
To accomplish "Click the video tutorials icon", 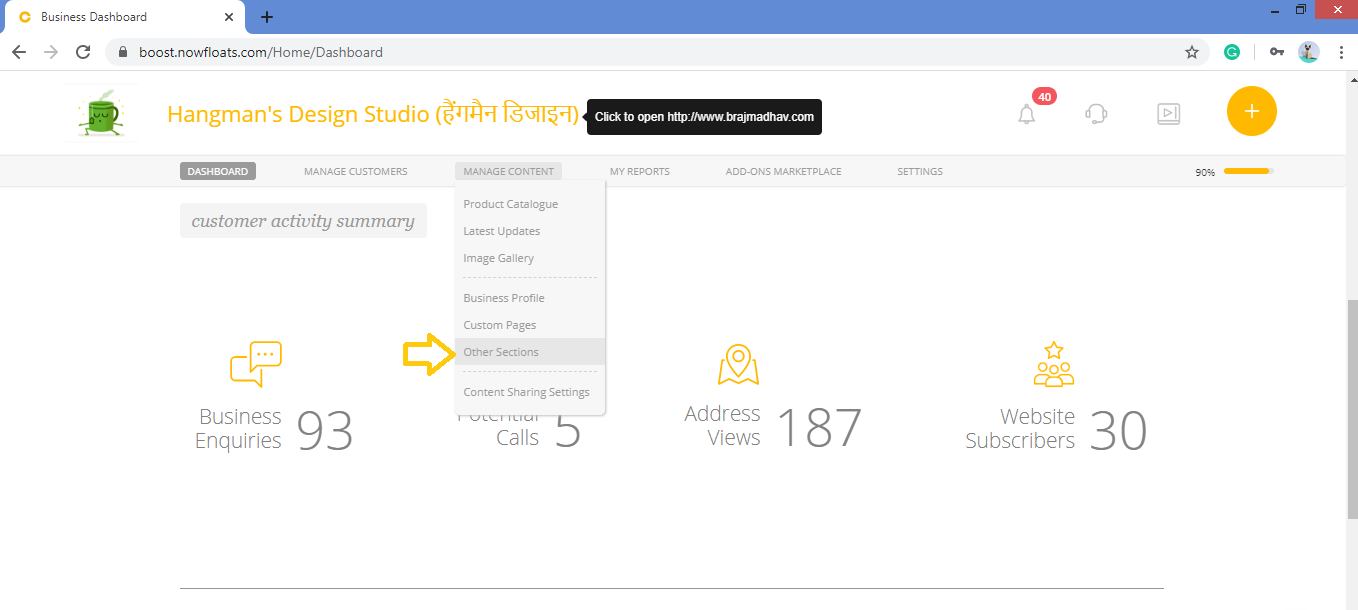I will 1168,114.
